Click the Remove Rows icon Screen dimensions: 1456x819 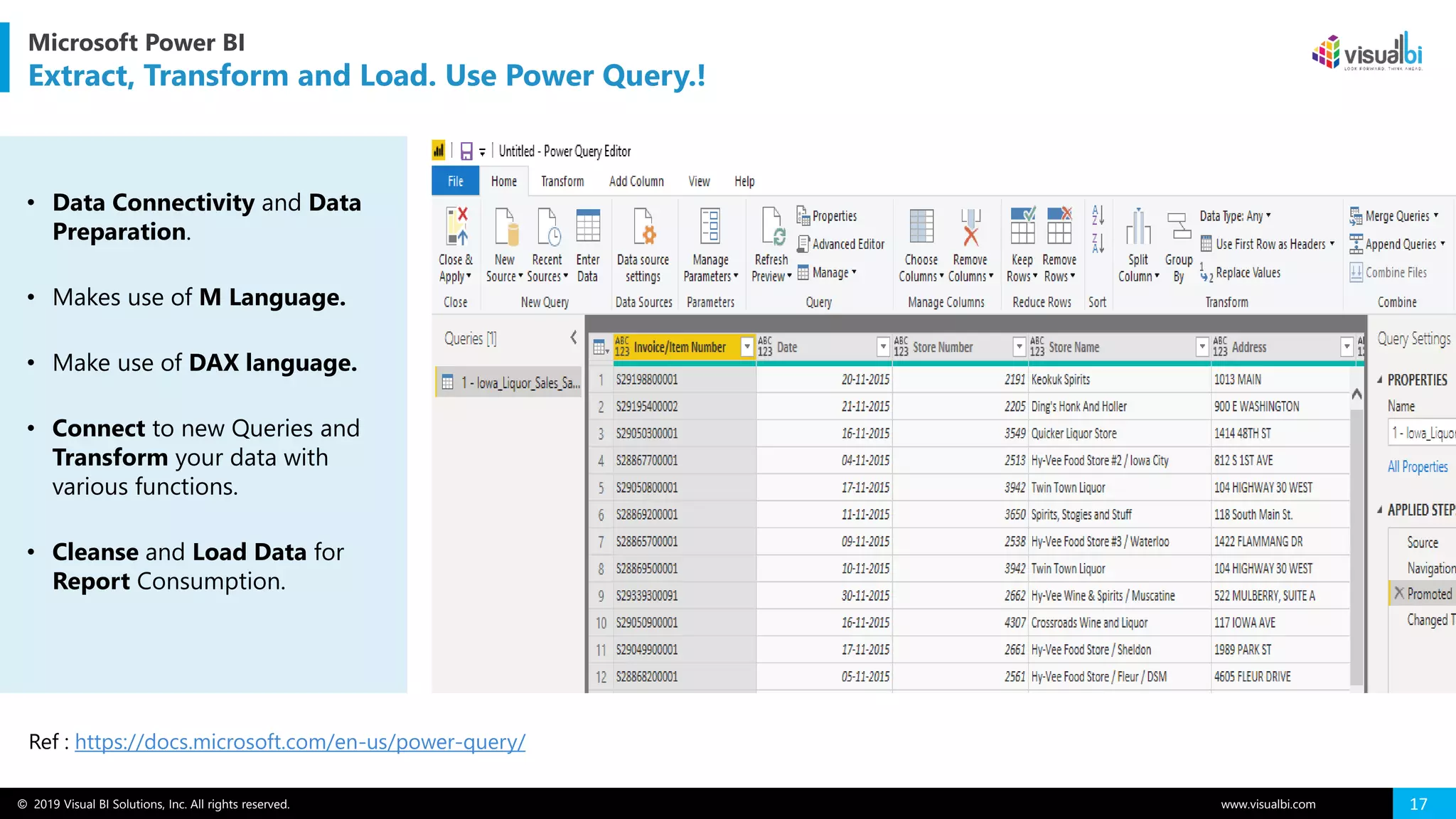[x=1059, y=225]
